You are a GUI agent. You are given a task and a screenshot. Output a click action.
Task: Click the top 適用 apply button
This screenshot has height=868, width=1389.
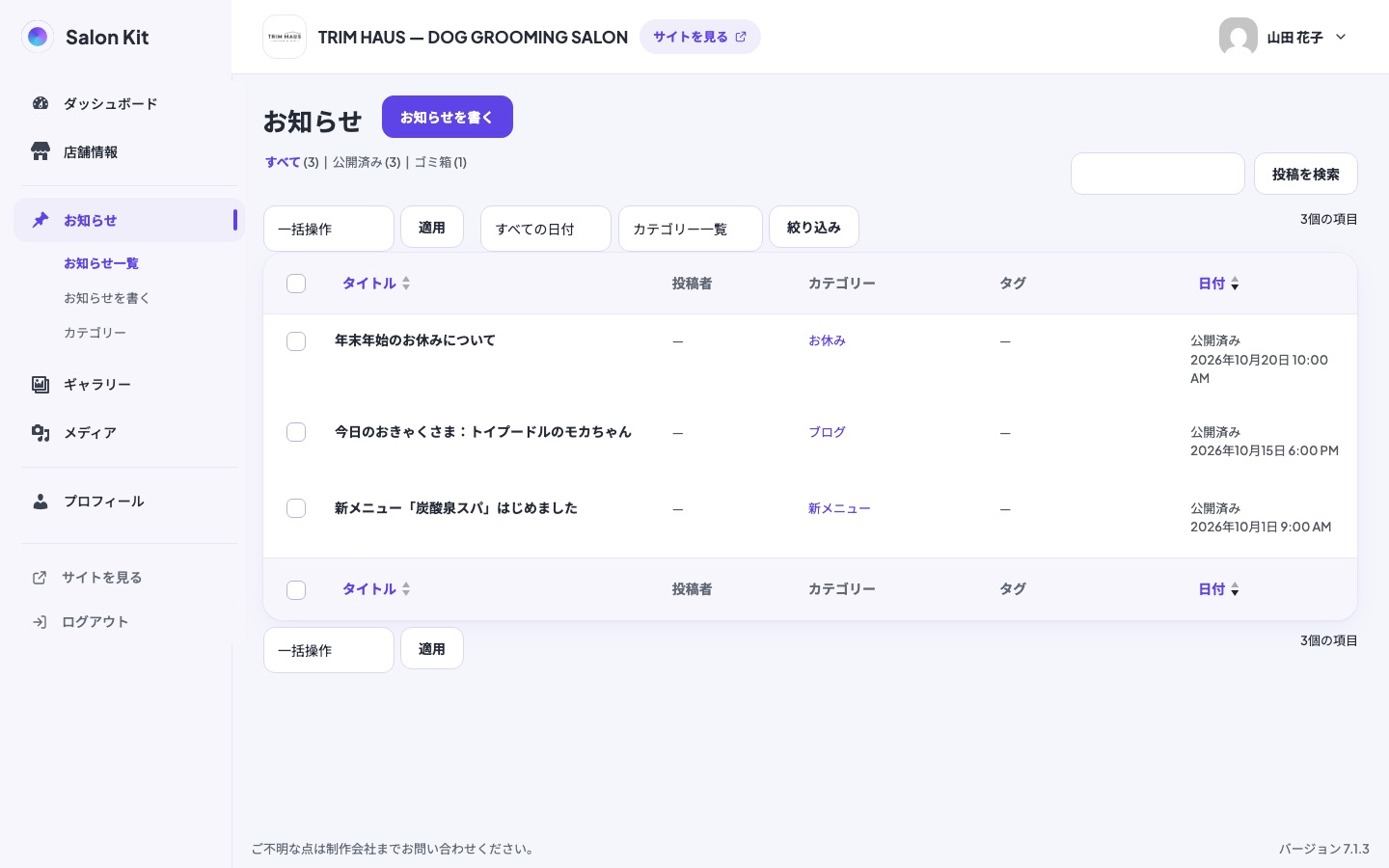pyautogui.click(x=432, y=227)
